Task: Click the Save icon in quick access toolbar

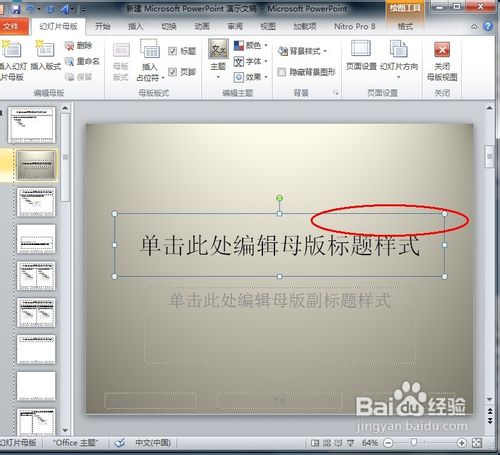Action: coord(15,9)
